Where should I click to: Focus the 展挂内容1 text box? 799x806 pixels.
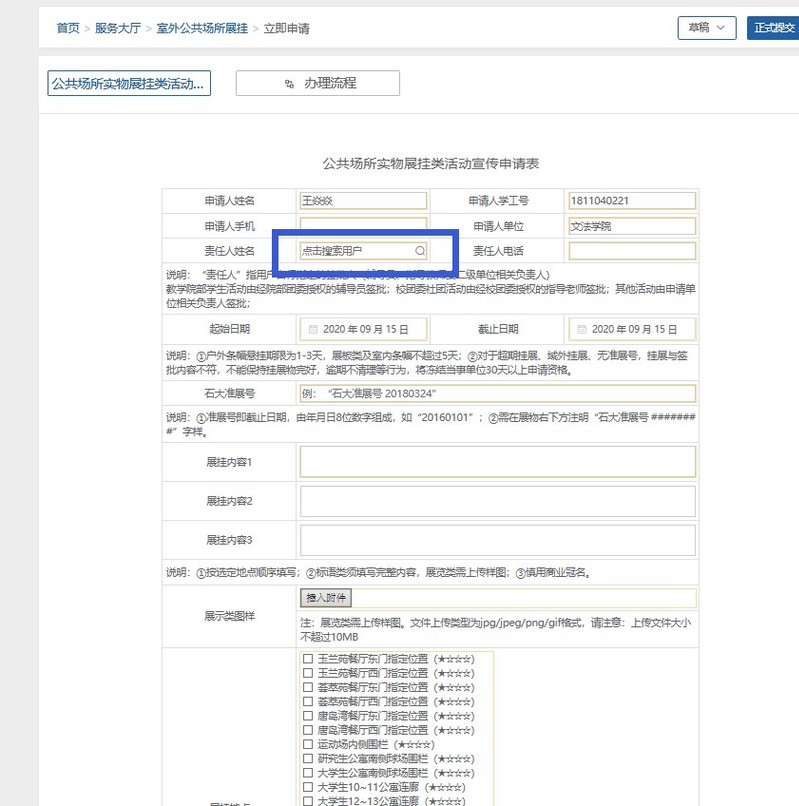pyautogui.click(x=497, y=462)
